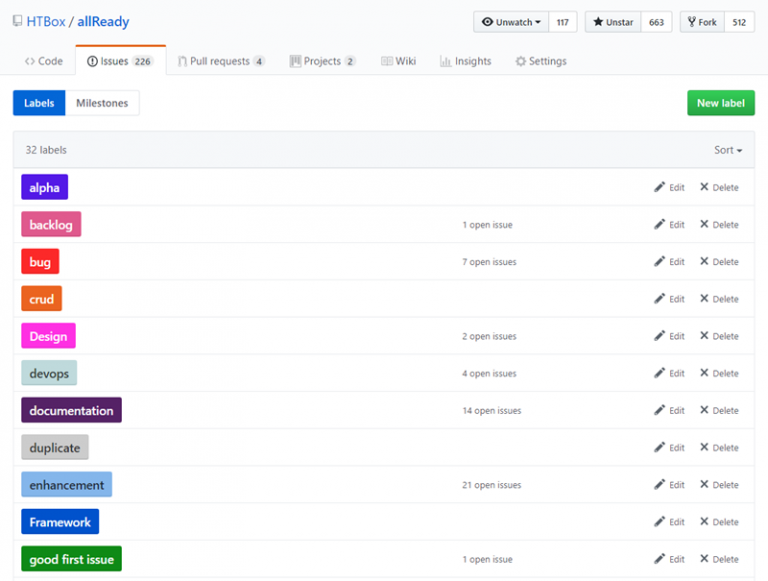Unstar the allReady repository
Image resolution: width=768 pixels, height=581 pixels.
pos(613,22)
